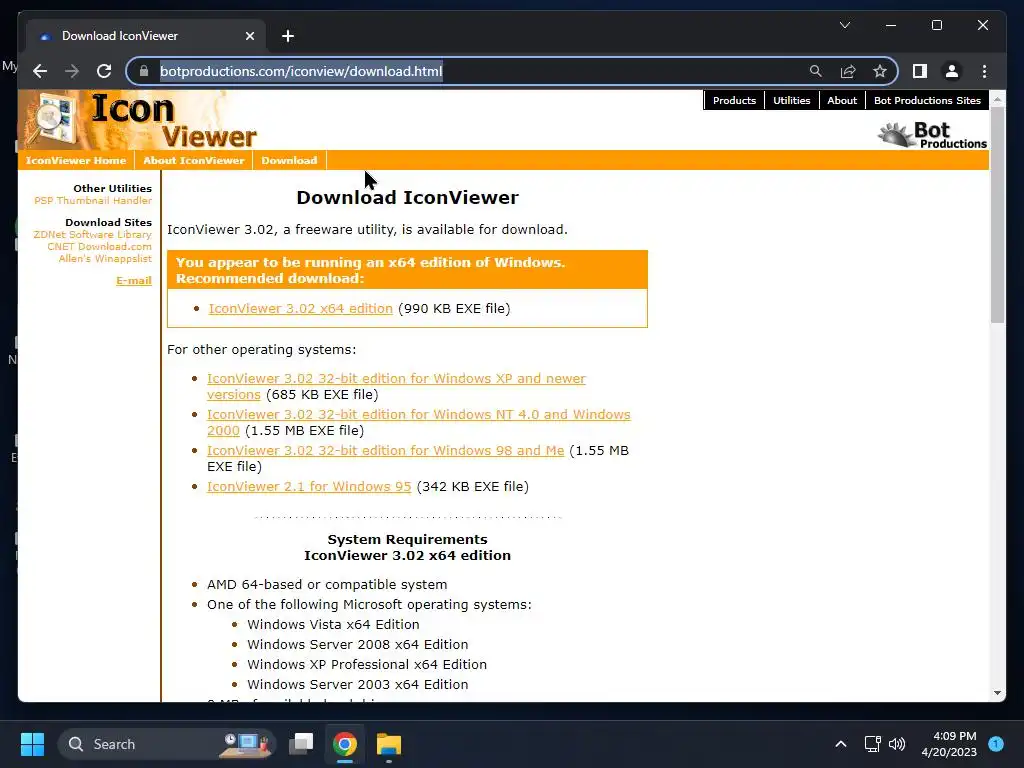The height and width of the screenshot is (768, 1024).
Task: Select the Download nav item
Action: click(x=289, y=161)
